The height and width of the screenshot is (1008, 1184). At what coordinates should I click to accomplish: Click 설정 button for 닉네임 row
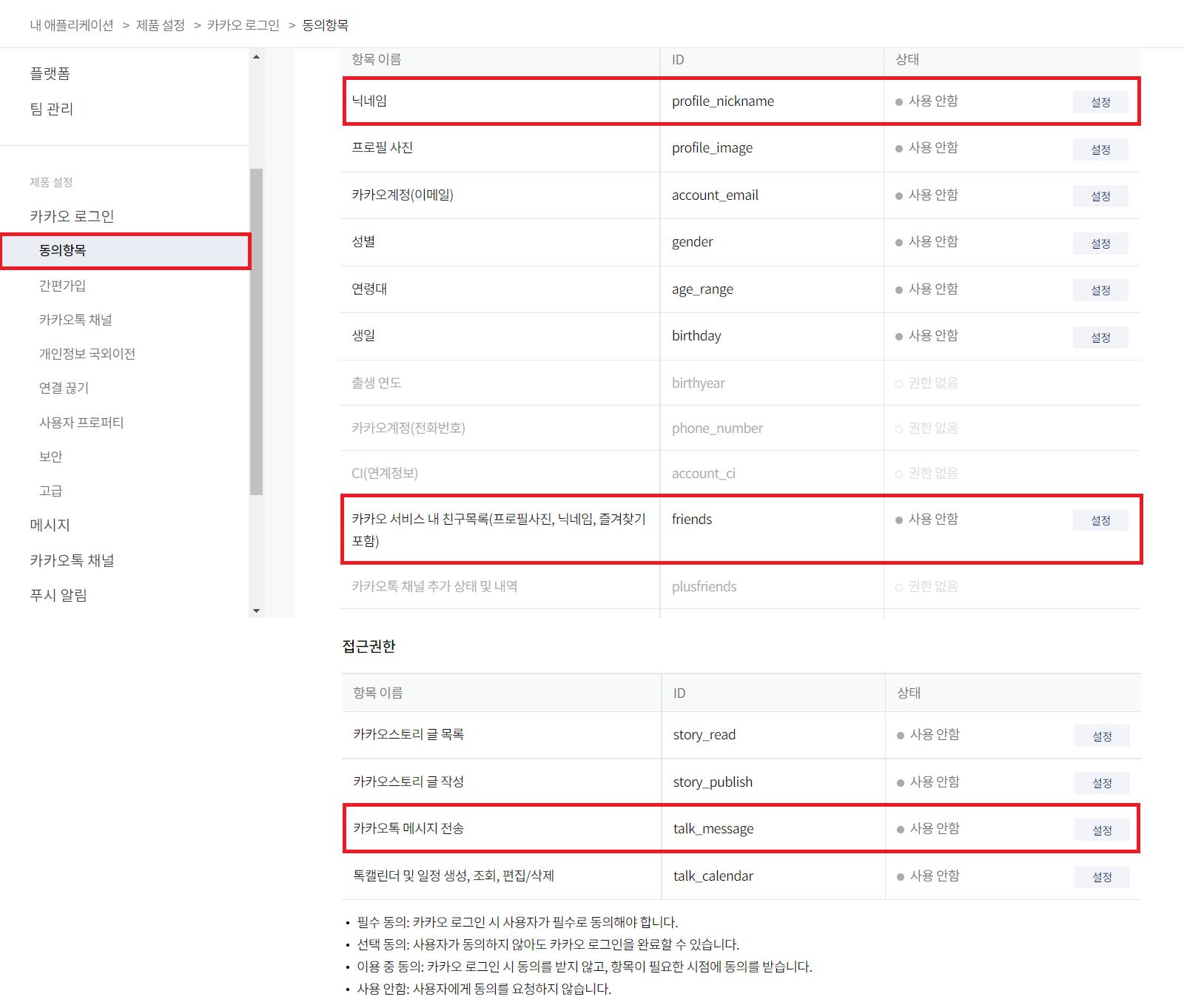coord(1100,102)
